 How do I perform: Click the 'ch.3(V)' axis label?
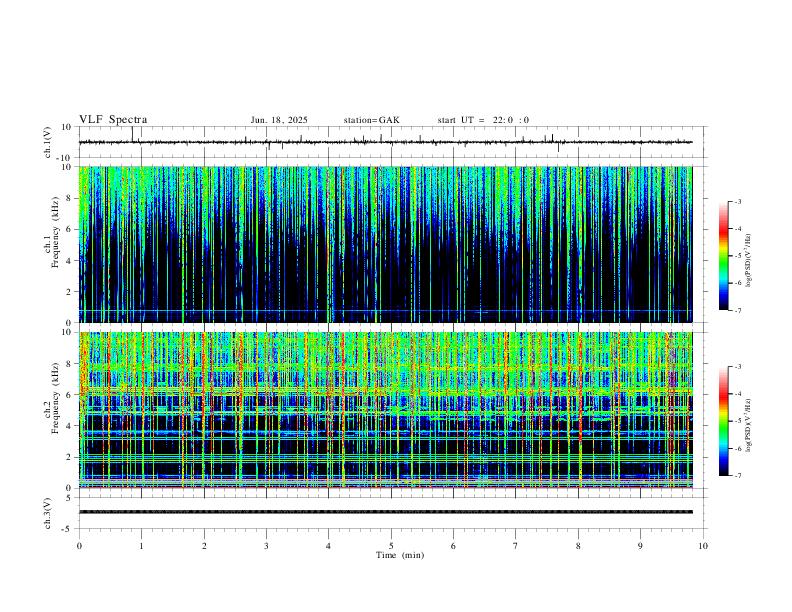(48, 514)
